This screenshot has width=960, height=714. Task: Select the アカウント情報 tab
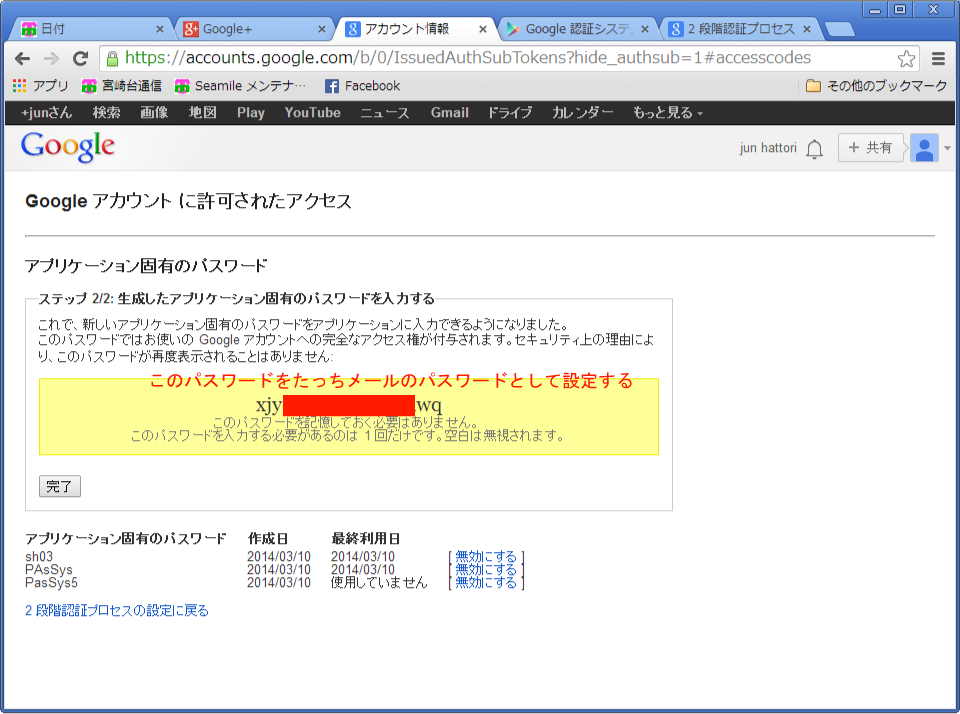pos(416,29)
